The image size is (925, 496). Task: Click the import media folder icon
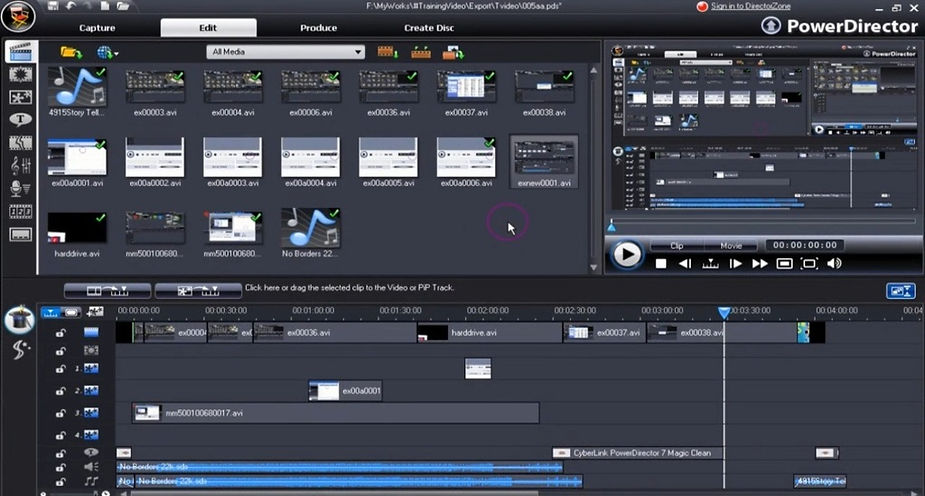pos(71,52)
